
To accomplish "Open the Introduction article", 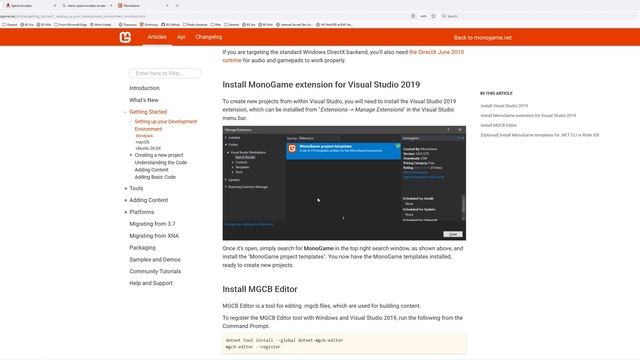I will (144, 88).
